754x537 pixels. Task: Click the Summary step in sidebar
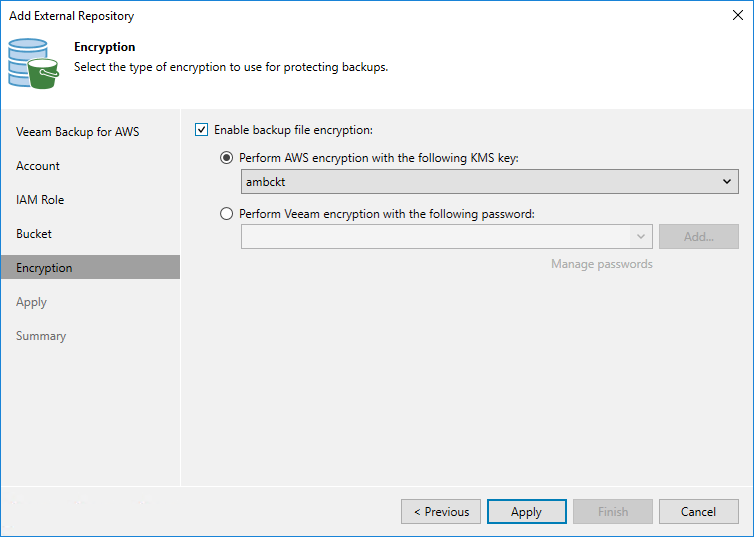point(41,336)
